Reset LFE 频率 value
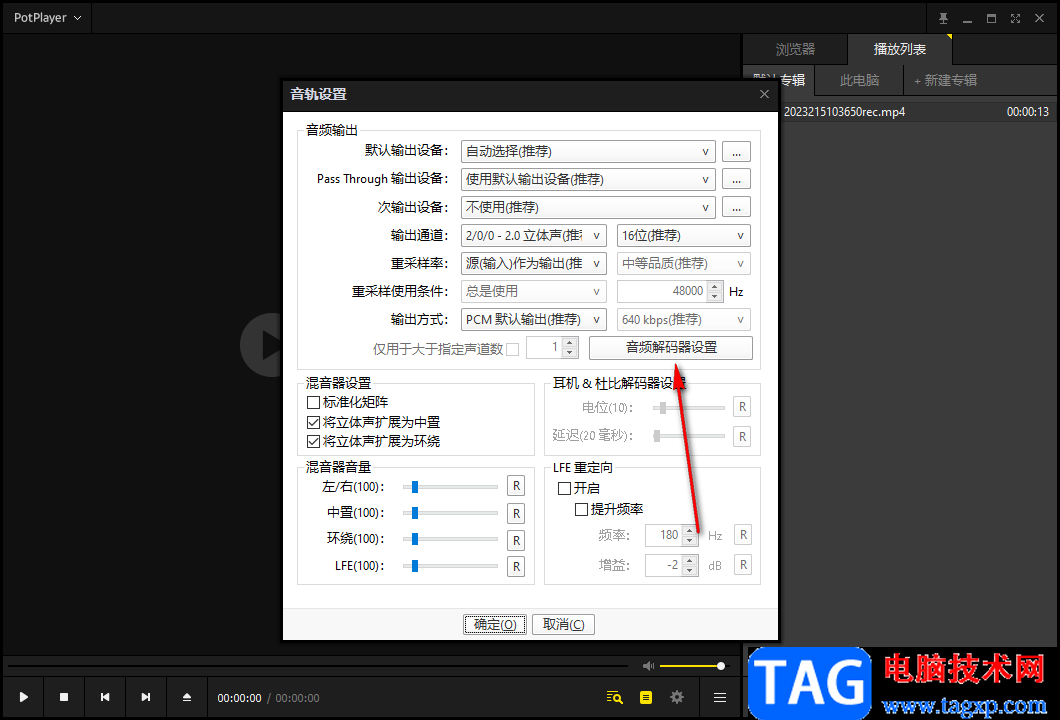 pyautogui.click(x=743, y=535)
